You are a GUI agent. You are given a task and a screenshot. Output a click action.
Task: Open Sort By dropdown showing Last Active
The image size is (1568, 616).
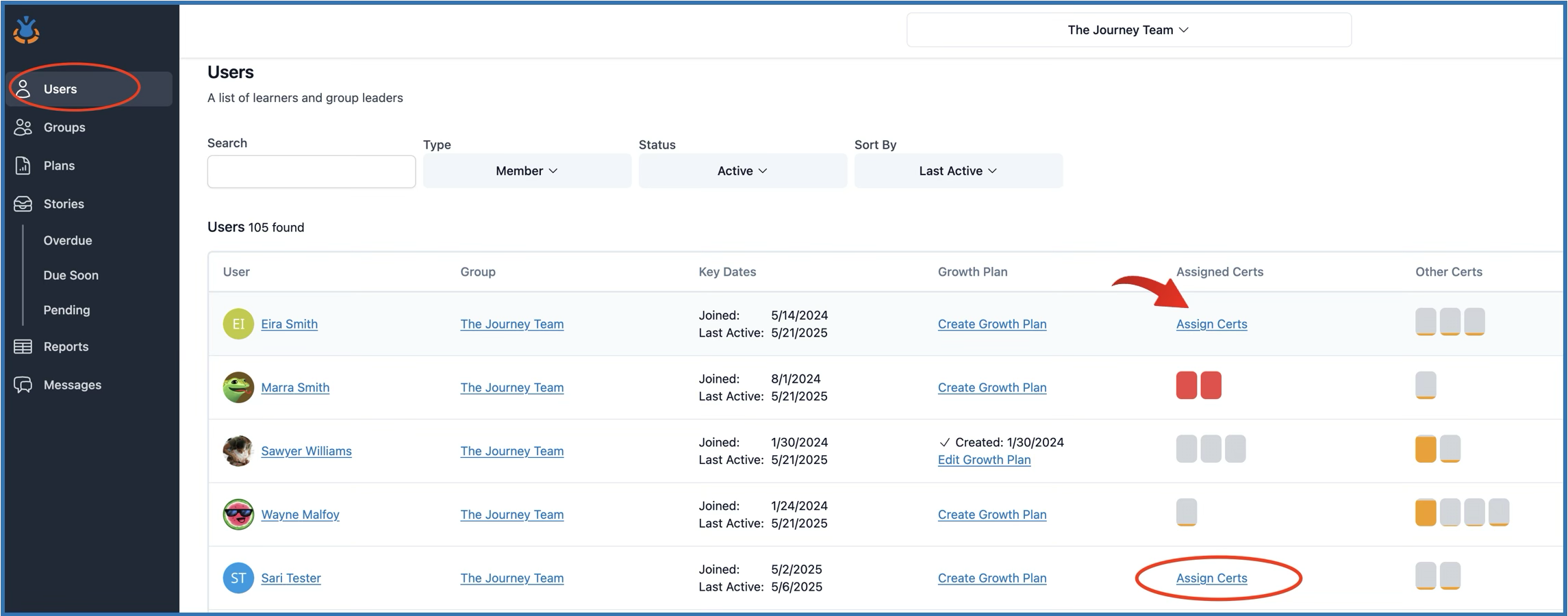click(x=958, y=171)
